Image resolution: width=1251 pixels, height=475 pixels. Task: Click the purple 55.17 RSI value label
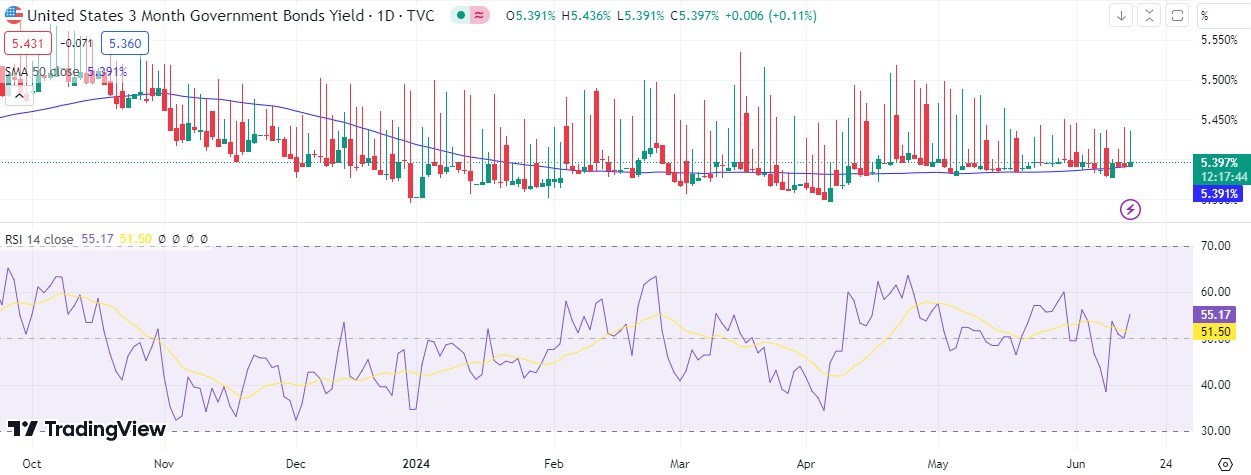coord(1215,314)
